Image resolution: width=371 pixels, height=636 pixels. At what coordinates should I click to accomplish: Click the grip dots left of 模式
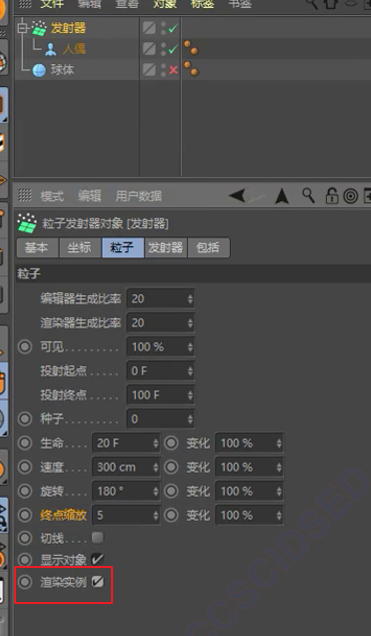pyautogui.click(x=25, y=196)
